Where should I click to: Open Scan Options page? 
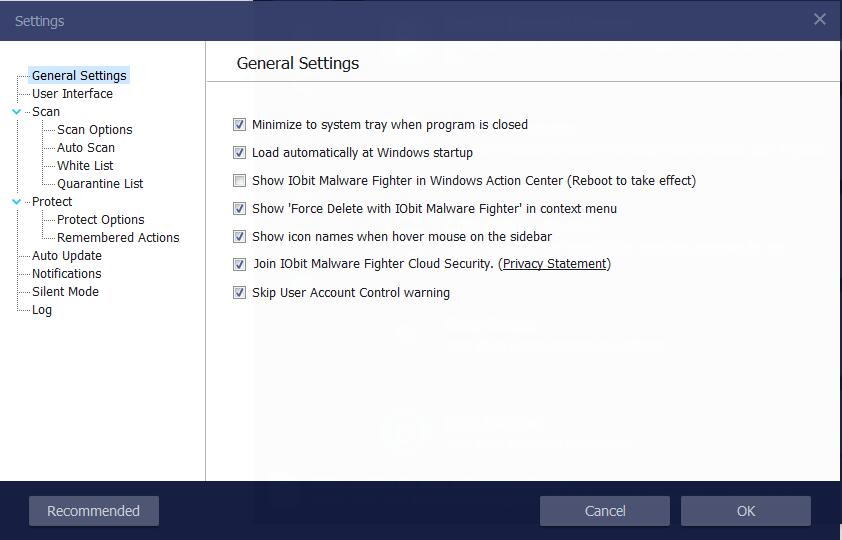pyautogui.click(x=95, y=130)
